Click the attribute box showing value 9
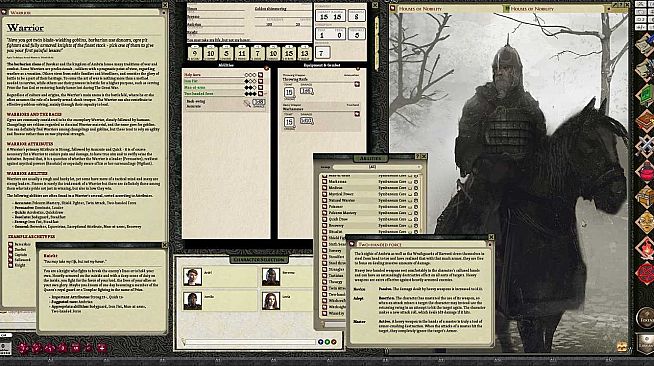 [195, 53]
